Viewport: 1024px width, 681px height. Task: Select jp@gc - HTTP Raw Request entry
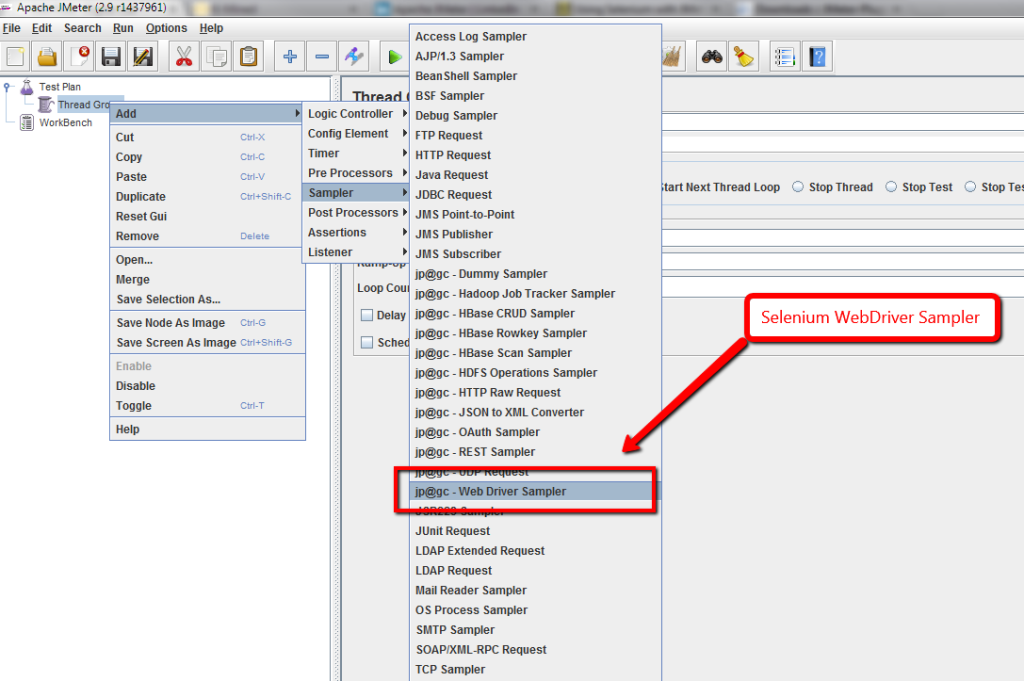pos(535,392)
